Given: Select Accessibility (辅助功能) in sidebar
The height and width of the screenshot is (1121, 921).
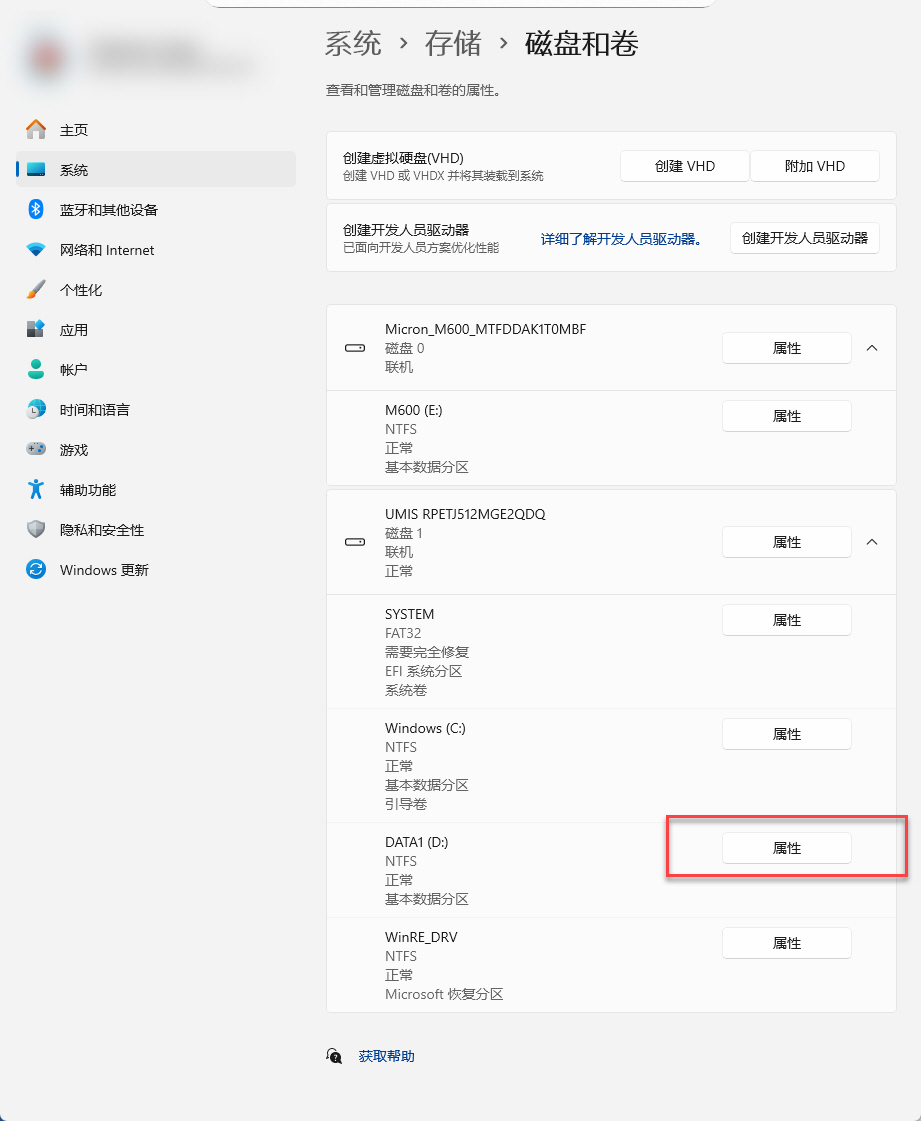Looking at the screenshot, I should 88,490.
